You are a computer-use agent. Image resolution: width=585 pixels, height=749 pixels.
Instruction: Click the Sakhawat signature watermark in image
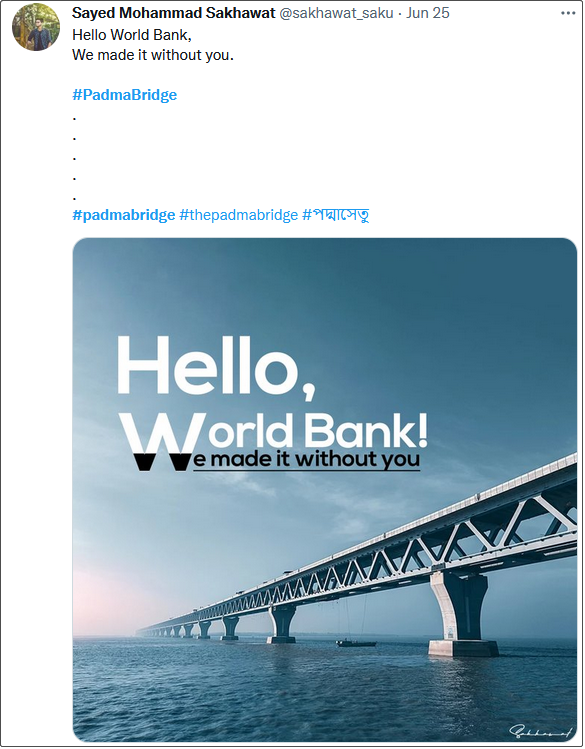click(541, 730)
